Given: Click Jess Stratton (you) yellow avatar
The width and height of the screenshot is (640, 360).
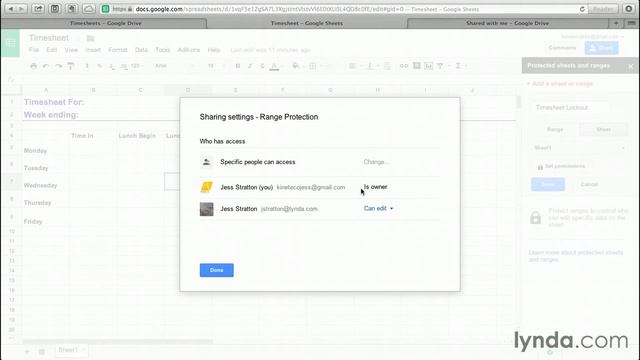Looking at the screenshot, I should (x=207, y=187).
